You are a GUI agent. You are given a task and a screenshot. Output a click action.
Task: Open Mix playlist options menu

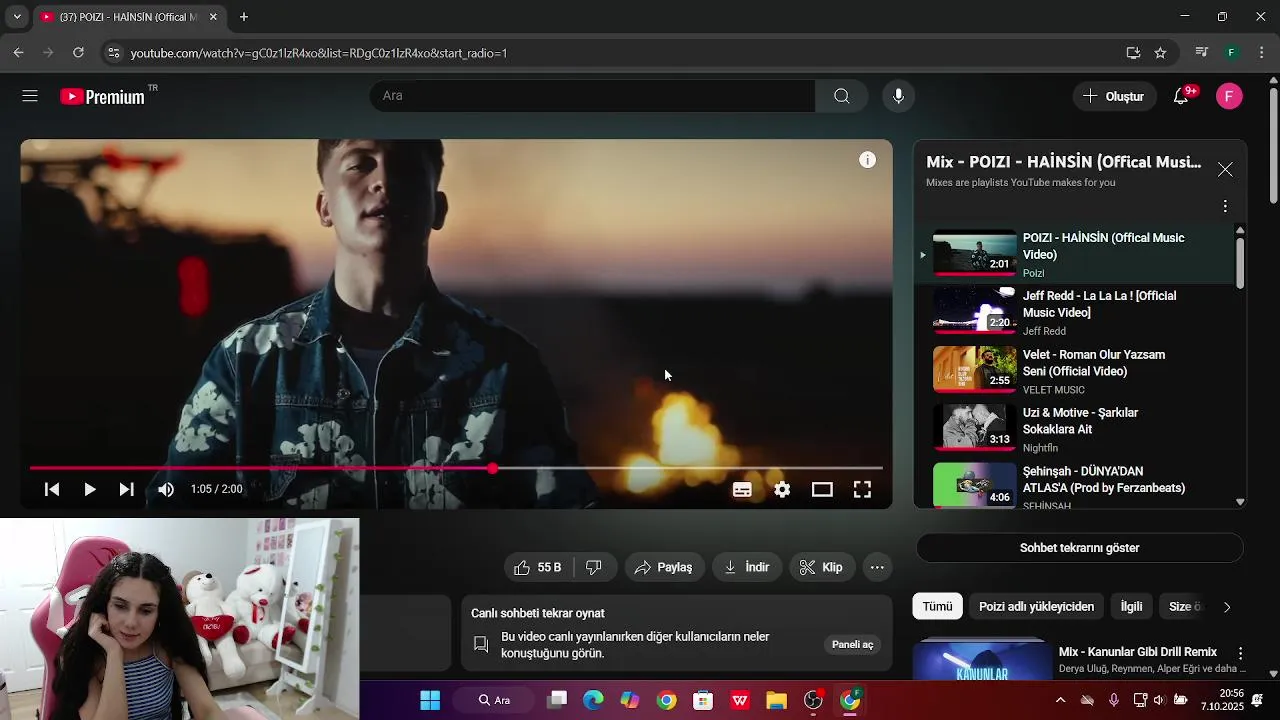pyautogui.click(x=1225, y=206)
